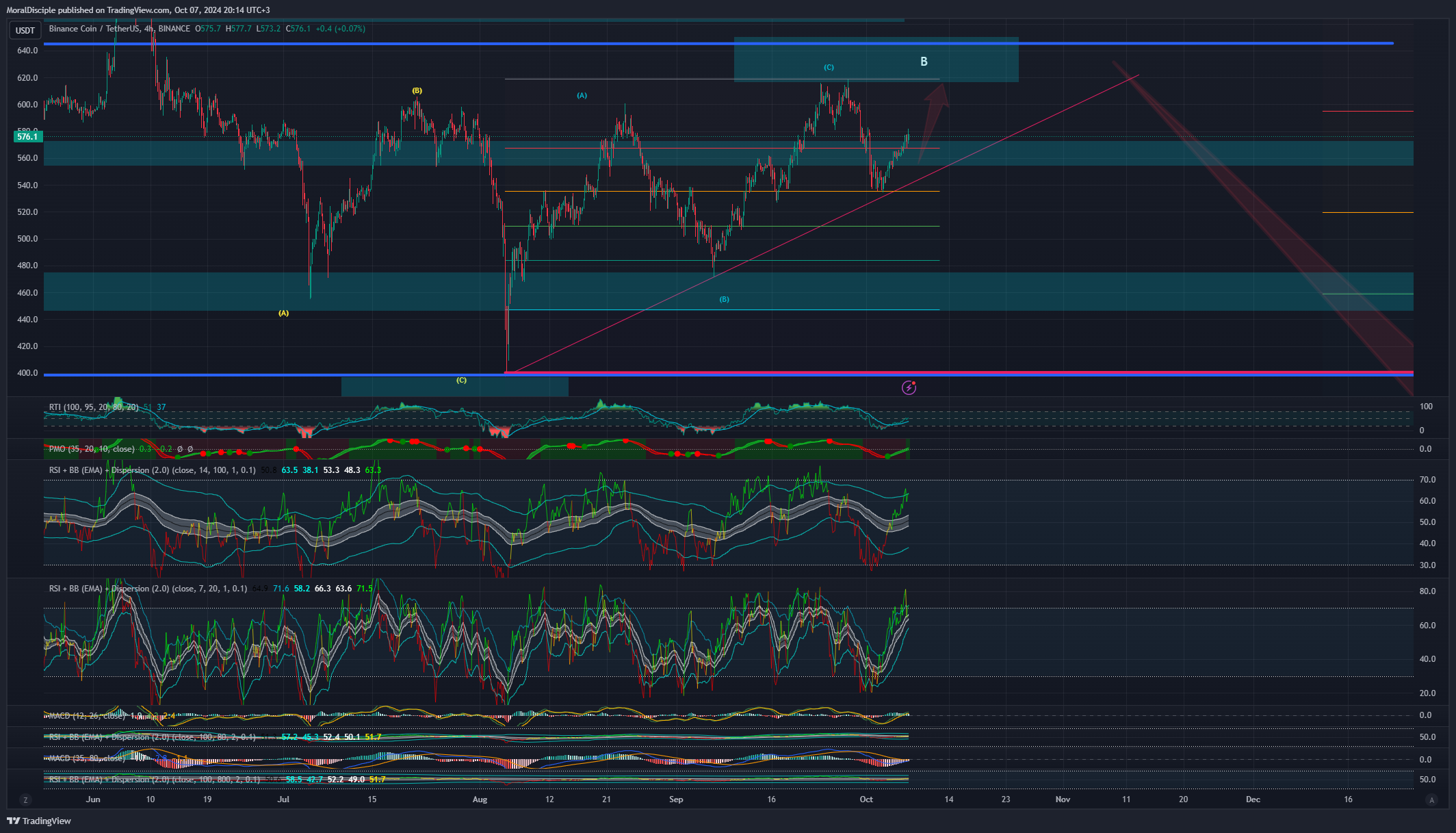Viewport: 1456px width, 833px height.
Task: Click the Nov label on the time axis
Action: 1063,799
